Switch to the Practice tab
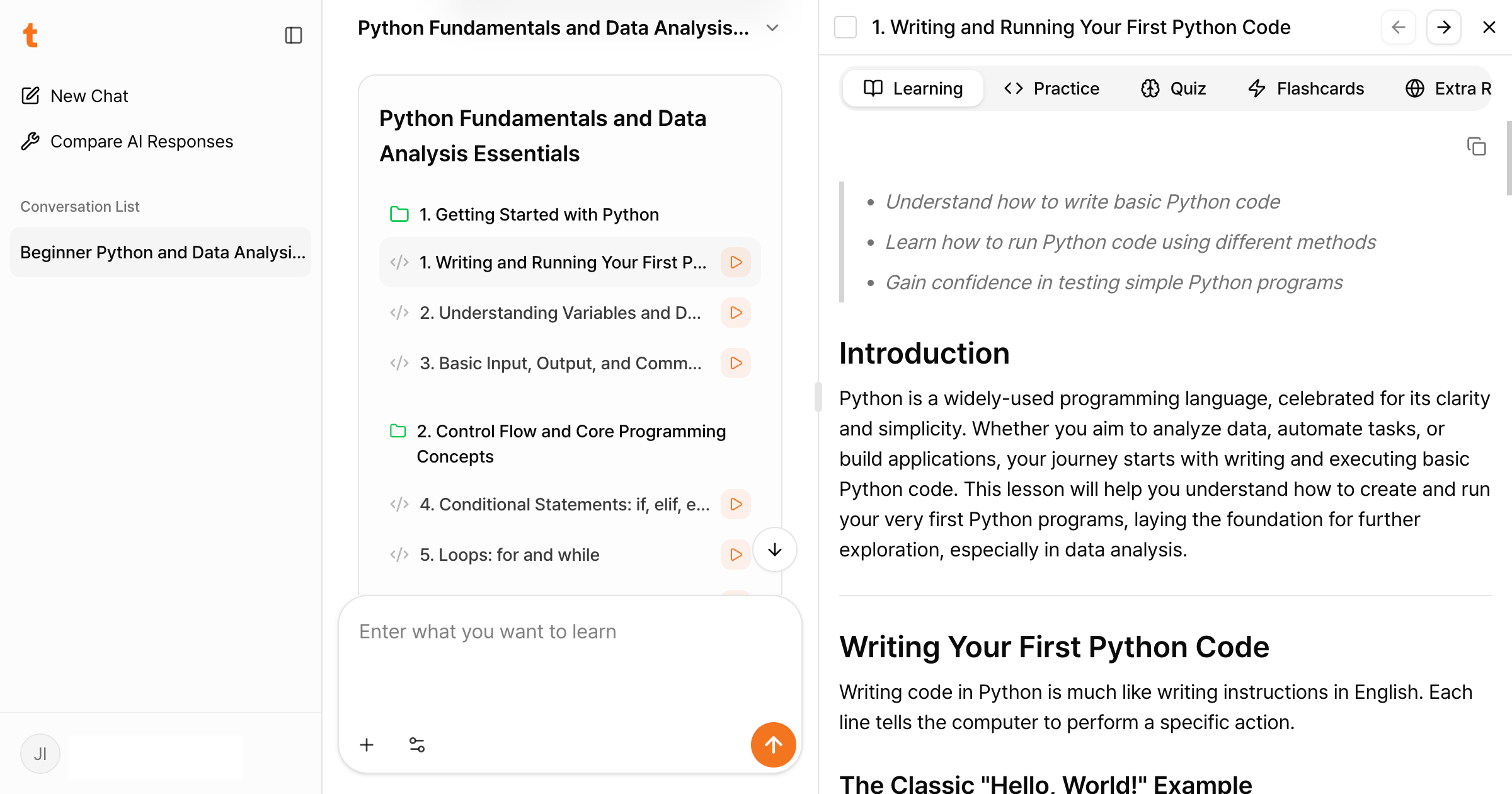This screenshot has height=794, width=1512. [1051, 88]
